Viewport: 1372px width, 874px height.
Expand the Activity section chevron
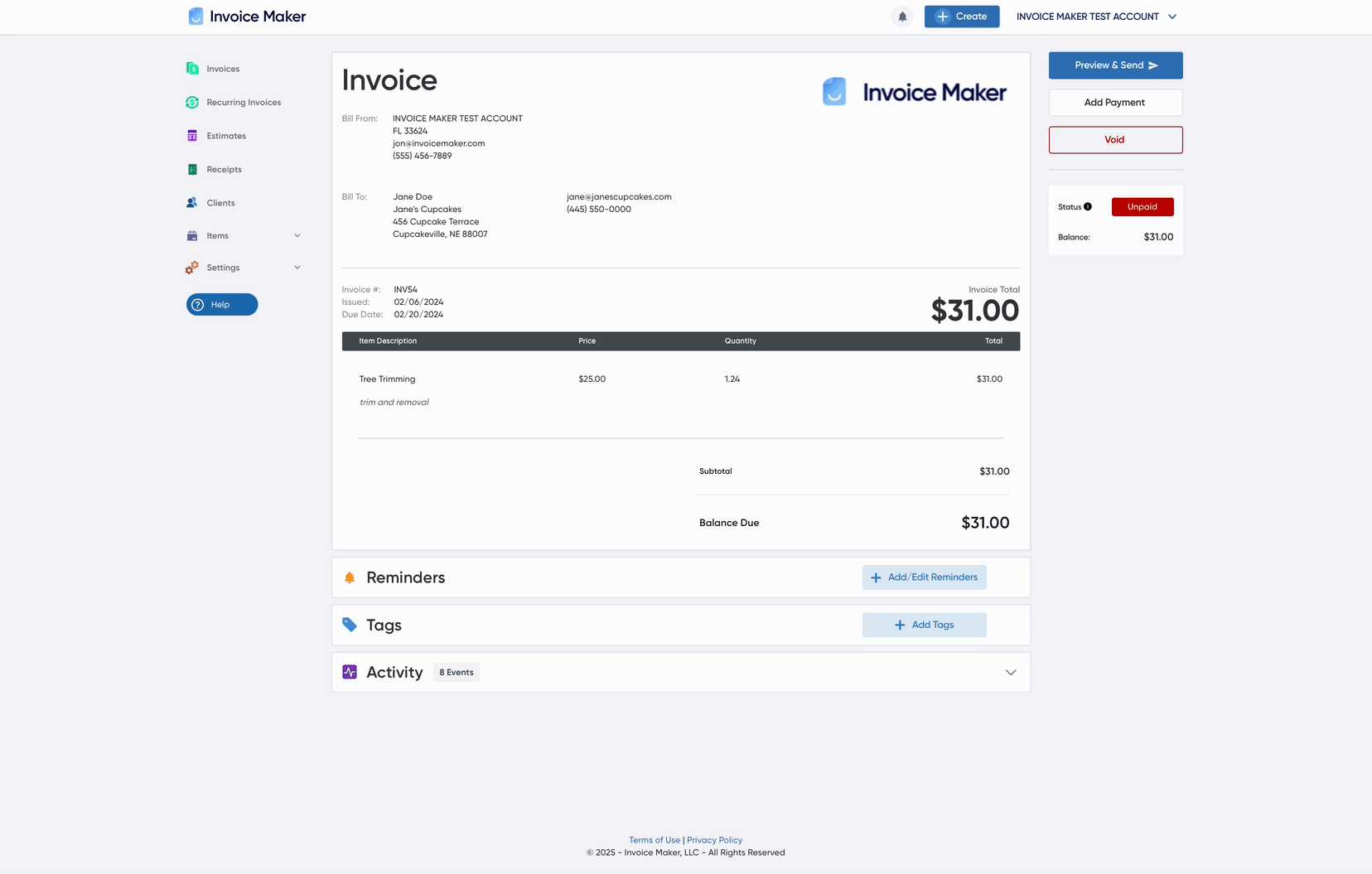tap(1011, 673)
